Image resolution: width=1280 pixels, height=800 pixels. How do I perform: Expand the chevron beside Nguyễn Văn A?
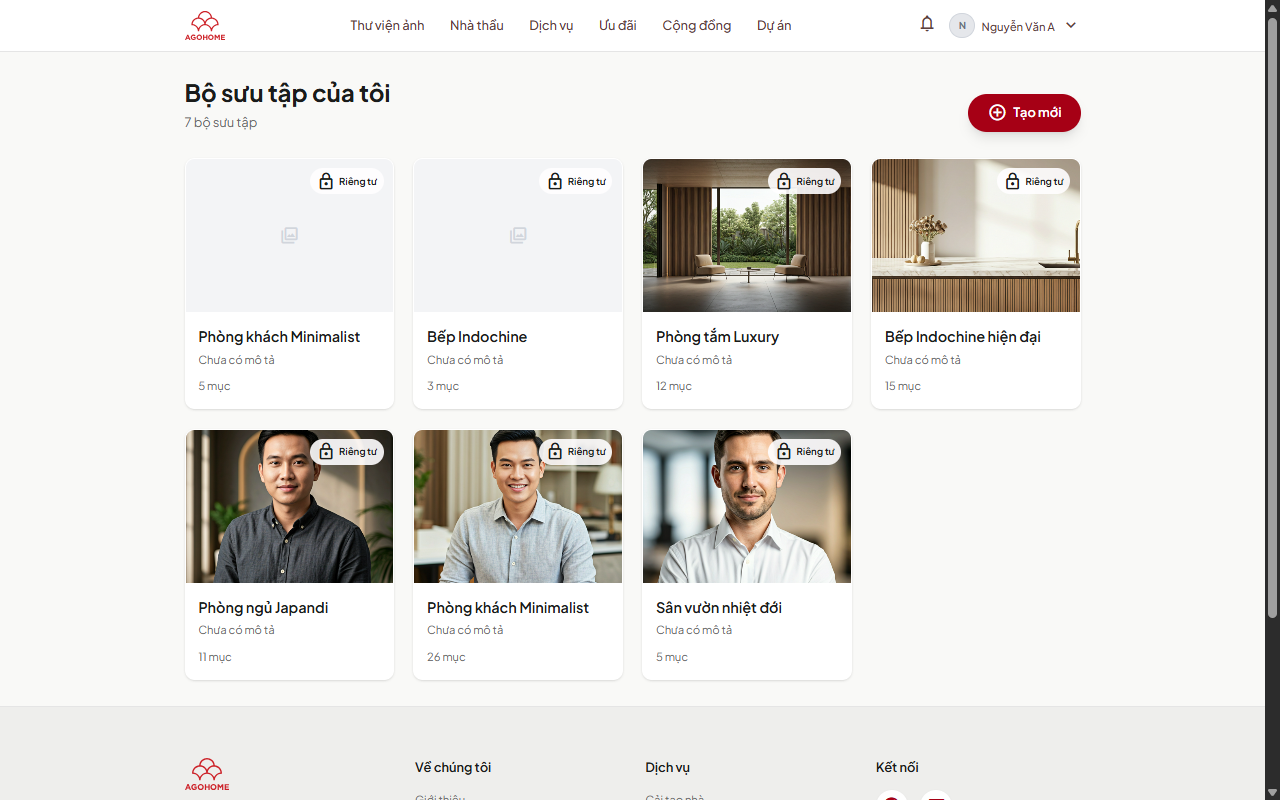coord(1071,26)
